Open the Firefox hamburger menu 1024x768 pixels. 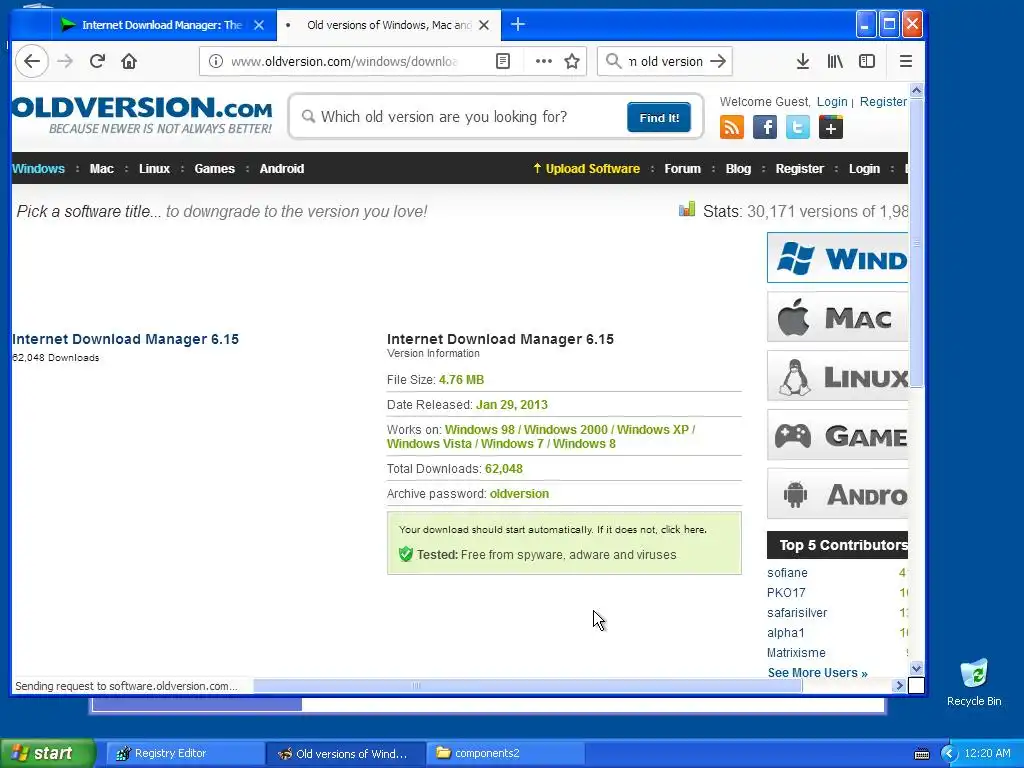[906, 61]
